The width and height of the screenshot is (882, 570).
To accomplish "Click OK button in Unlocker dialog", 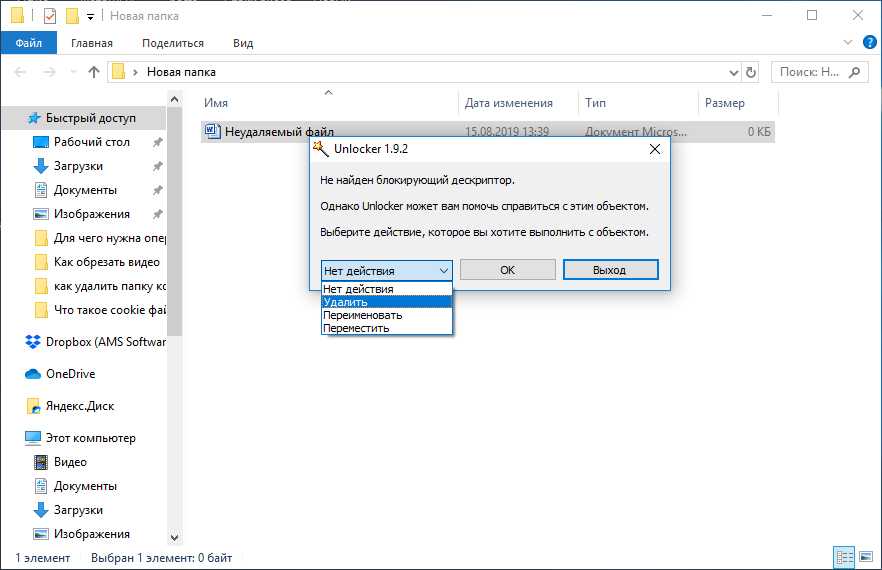I will [x=507, y=270].
